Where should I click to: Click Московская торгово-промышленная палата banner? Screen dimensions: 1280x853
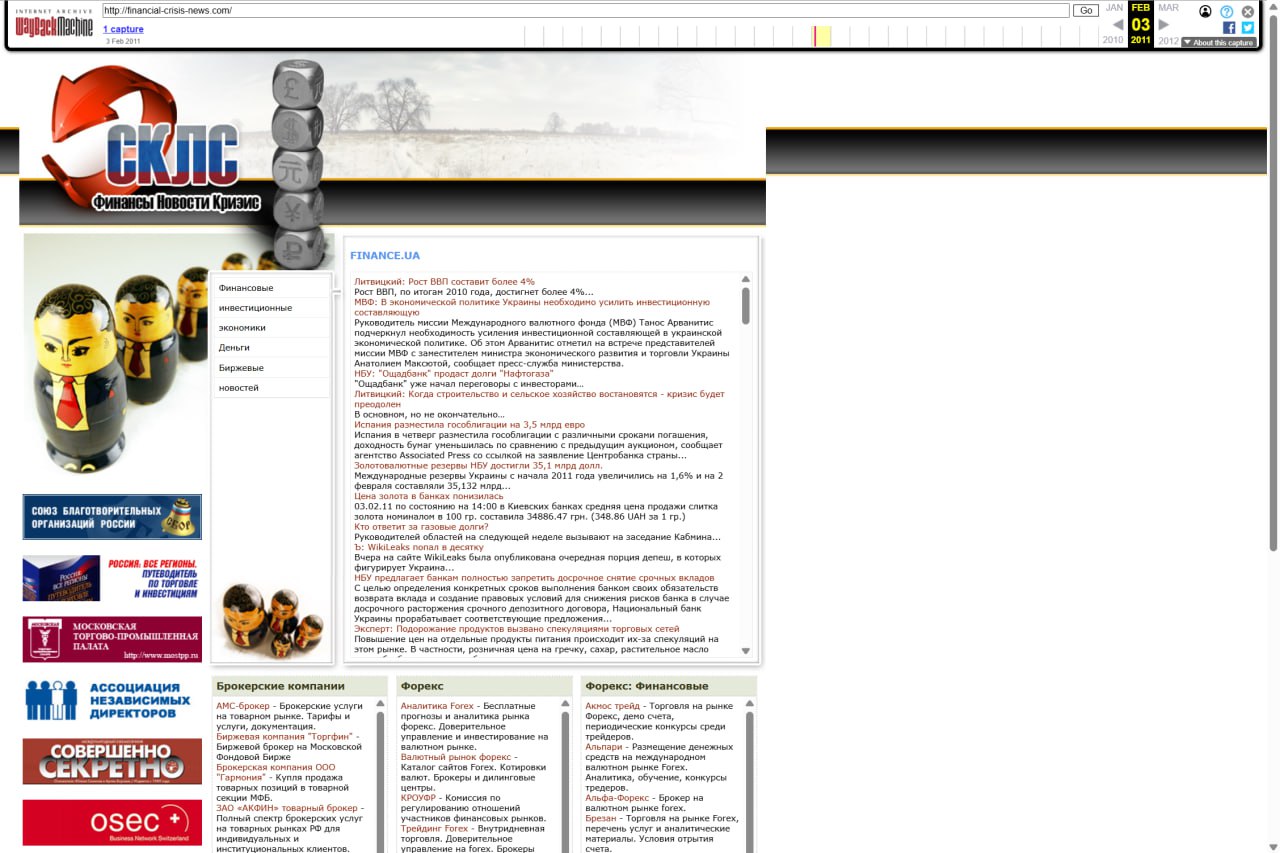tap(112, 639)
